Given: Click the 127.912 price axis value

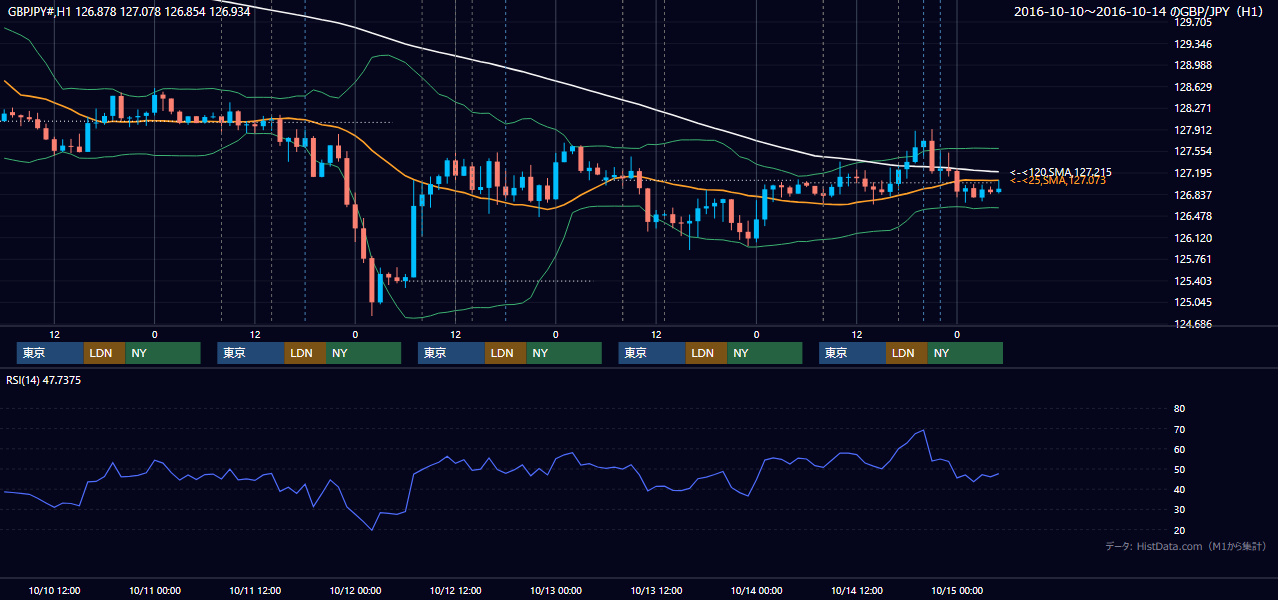Looking at the screenshot, I should click(1192, 130).
